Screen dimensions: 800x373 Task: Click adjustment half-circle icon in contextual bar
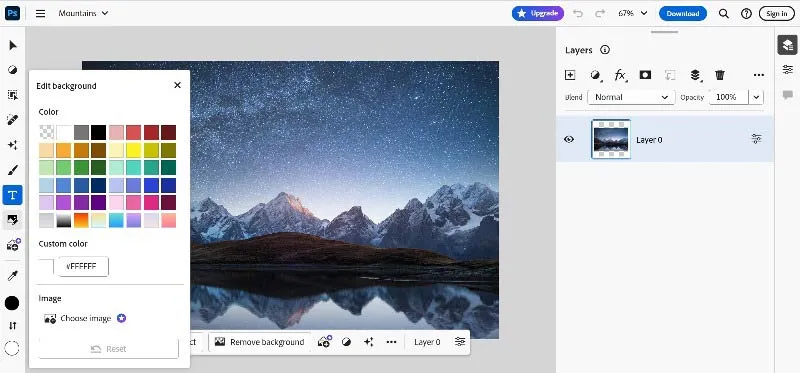pos(346,342)
